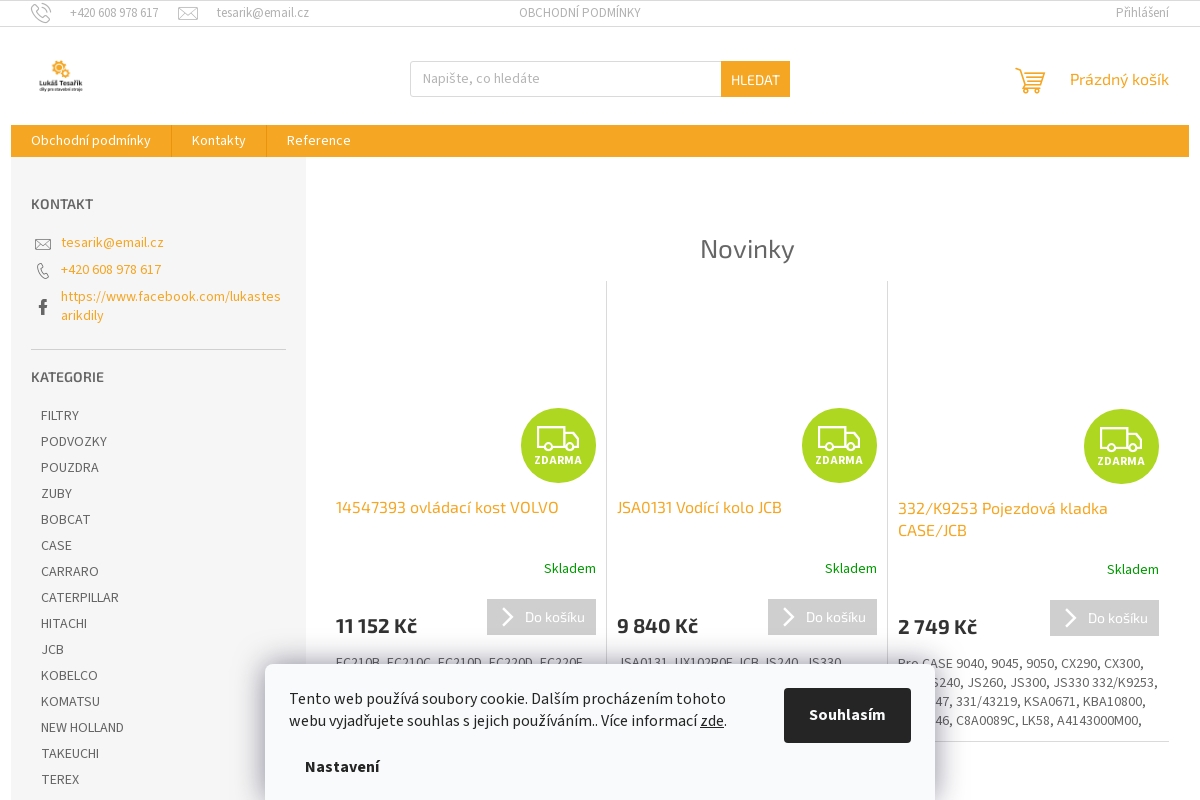This screenshot has height=800, width=1200.
Task: Click the envelope icon in top bar
Action: (x=188, y=13)
